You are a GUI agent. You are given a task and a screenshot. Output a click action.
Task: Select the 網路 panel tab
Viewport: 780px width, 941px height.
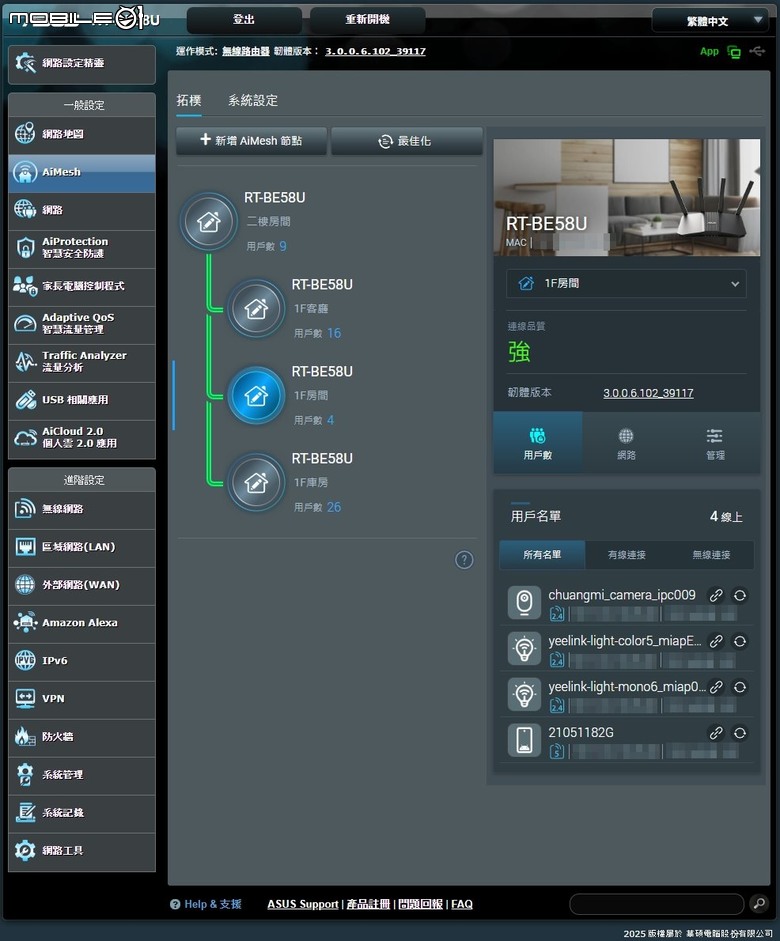[626, 443]
